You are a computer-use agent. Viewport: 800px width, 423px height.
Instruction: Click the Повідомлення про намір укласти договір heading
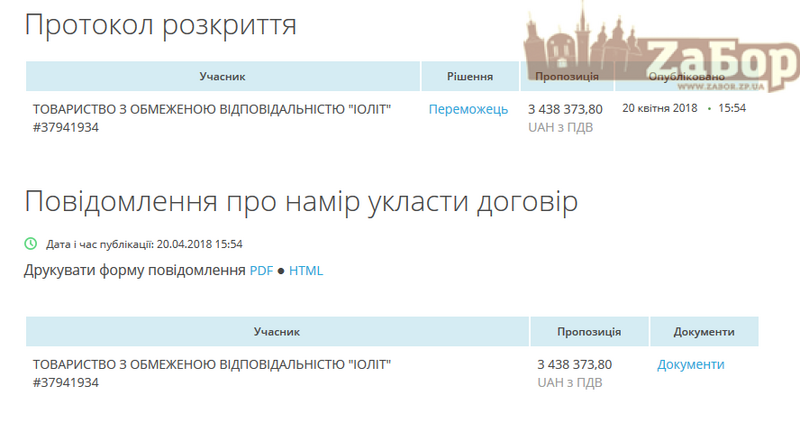[300, 201]
